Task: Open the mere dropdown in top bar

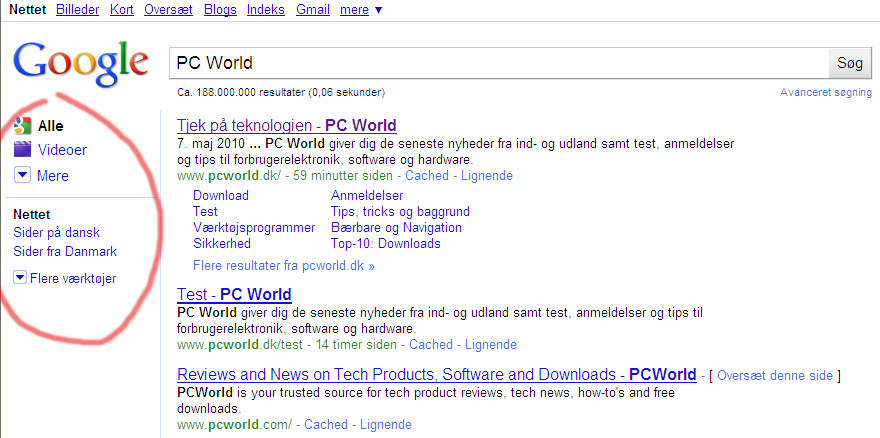Action: 361,10
